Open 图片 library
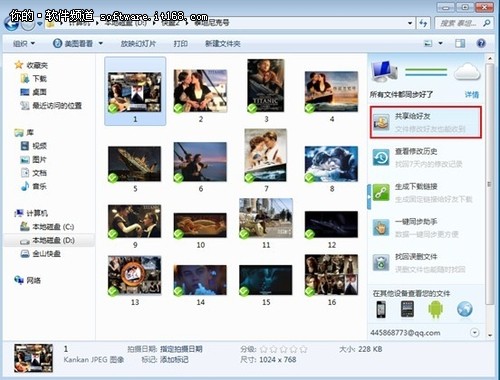The width and height of the screenshot is (500, 380). (33, 159)
